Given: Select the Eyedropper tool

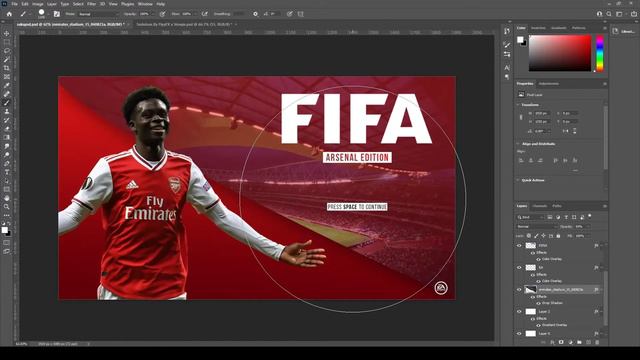Looking at the screenshot, I should [x=7, y=85].
